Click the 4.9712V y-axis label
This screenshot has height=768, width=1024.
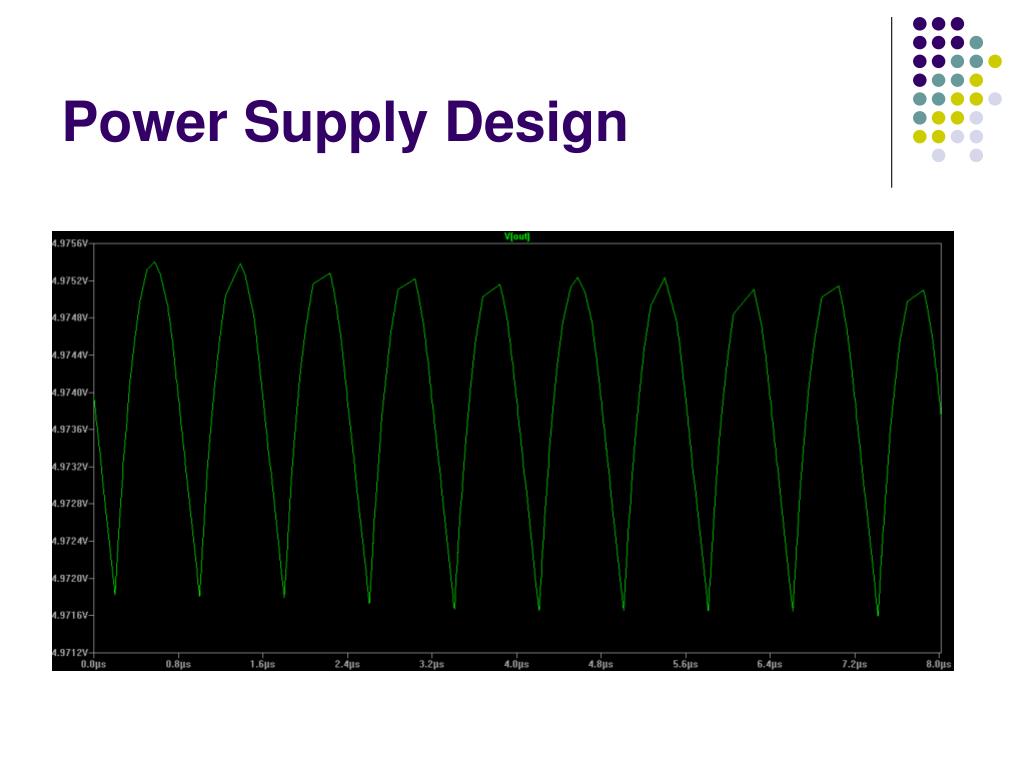71,652
